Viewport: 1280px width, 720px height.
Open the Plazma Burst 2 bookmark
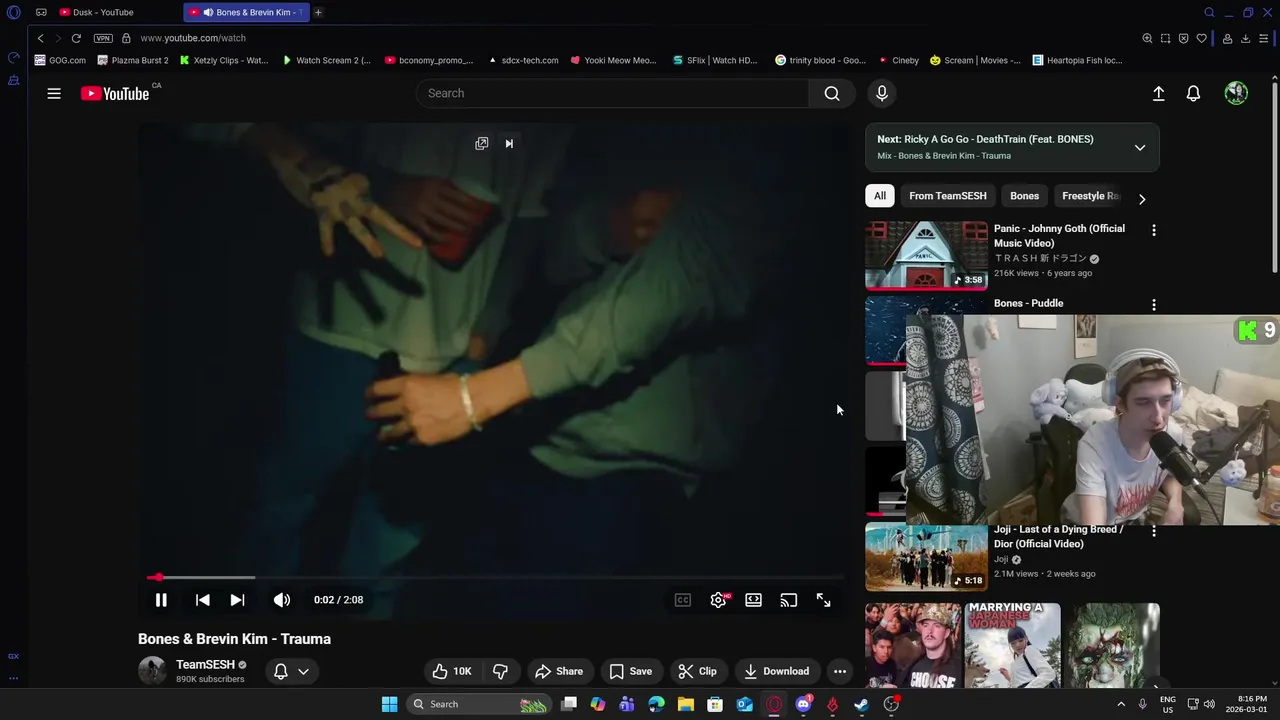pos(133,60)
